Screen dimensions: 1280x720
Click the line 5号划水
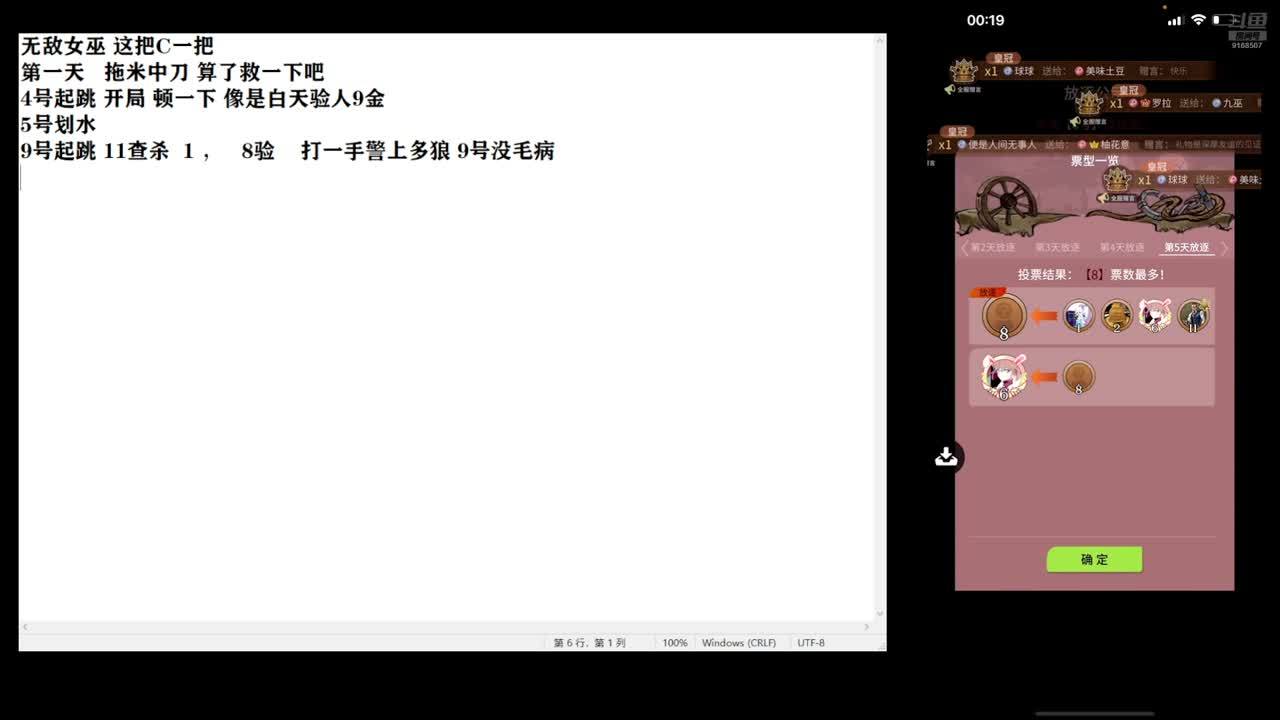coord(58,124)
